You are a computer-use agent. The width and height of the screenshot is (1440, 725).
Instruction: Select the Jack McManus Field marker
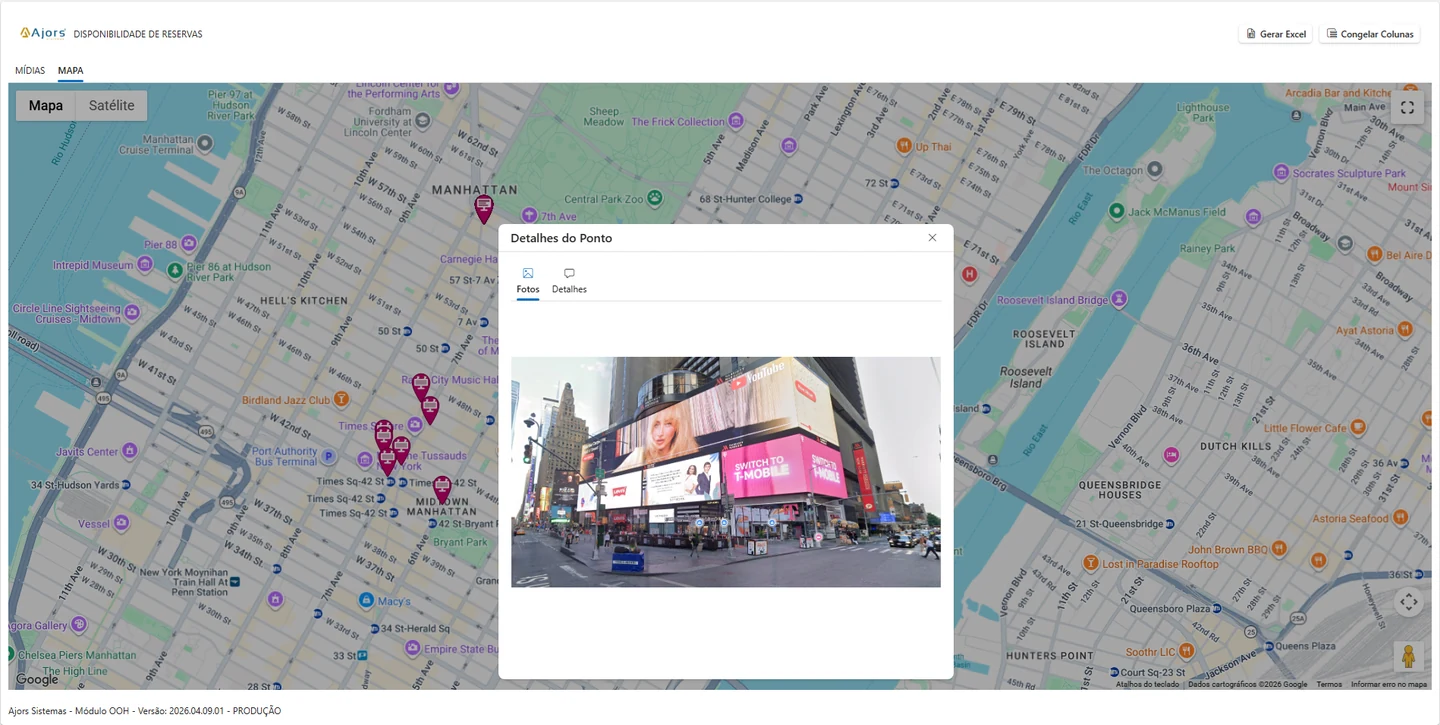click(x=1117, y=211)
